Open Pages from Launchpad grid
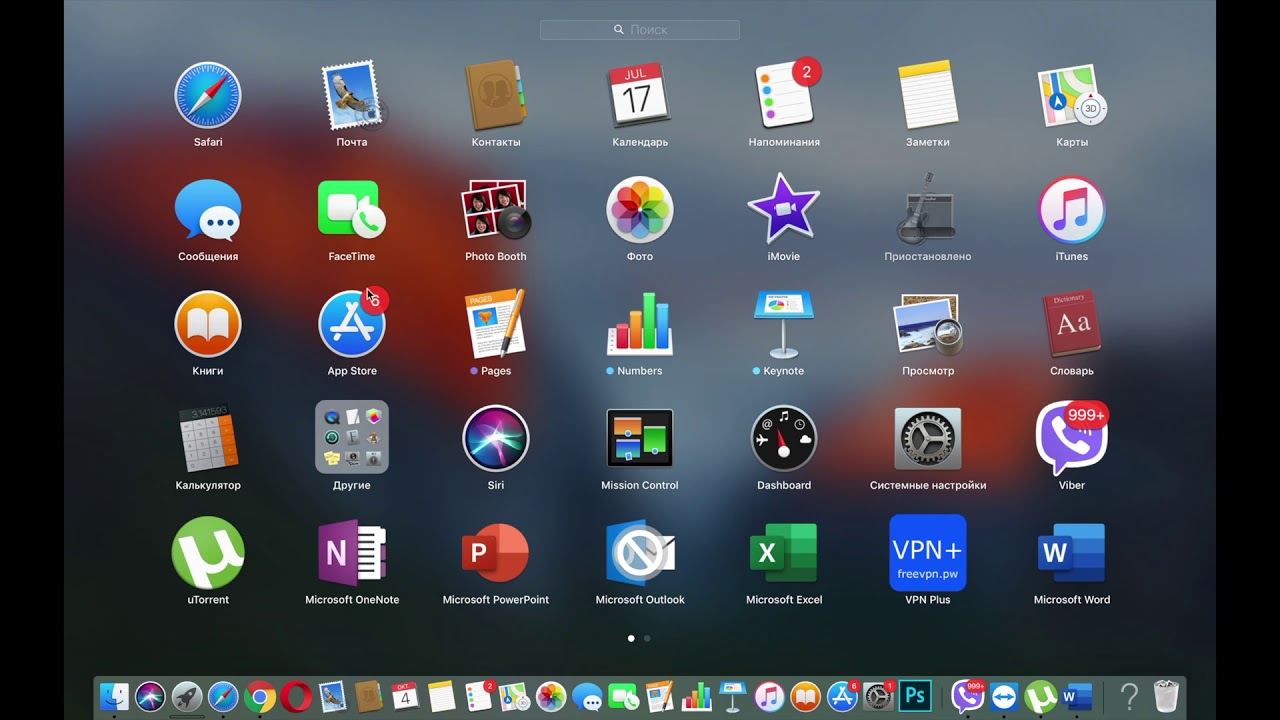1280x720 pixels. click(496, 324)
